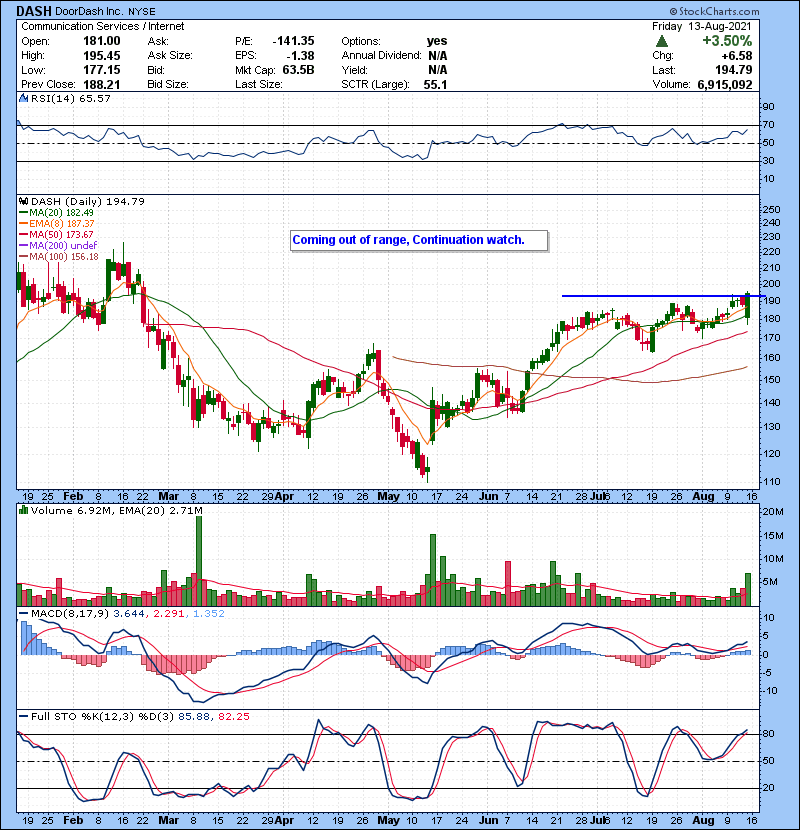The height and width of the screenshot is (830, 800).
Task: Click the NYSE exchange label
Action: [142, 12]
